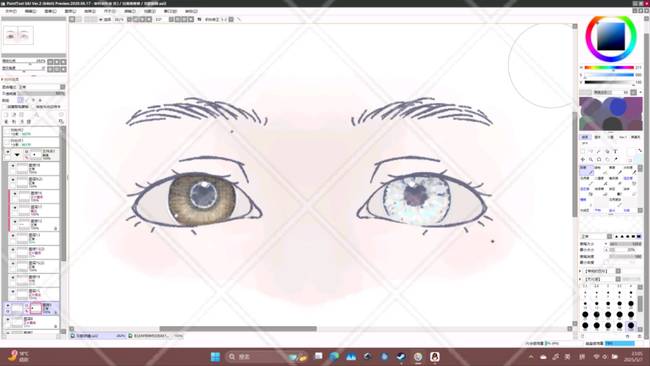Open the layer blending mode dropdown
This screenshot has width=650, height=366.
coord(41,87)
